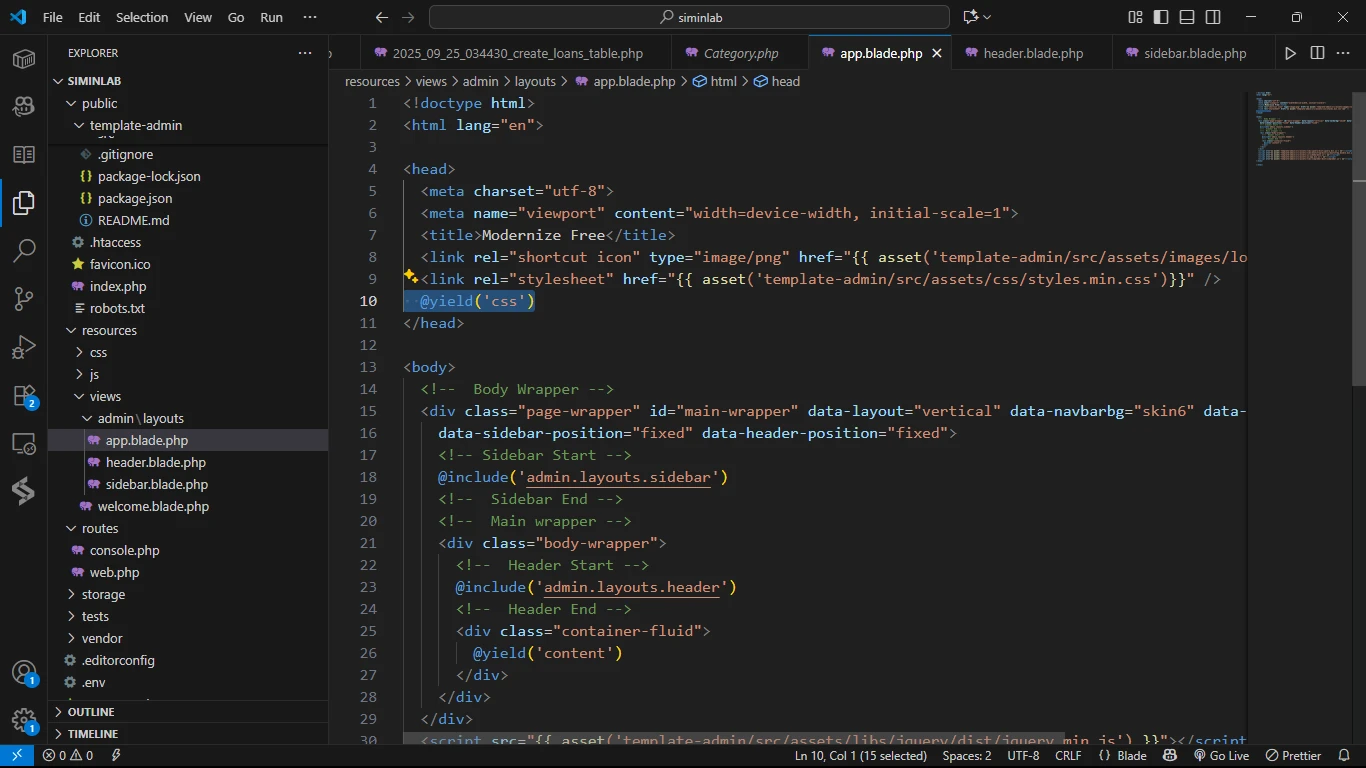Click Go Live in status bar
This screenshot has height=768, width=1366.
(x=1221, y=756)
